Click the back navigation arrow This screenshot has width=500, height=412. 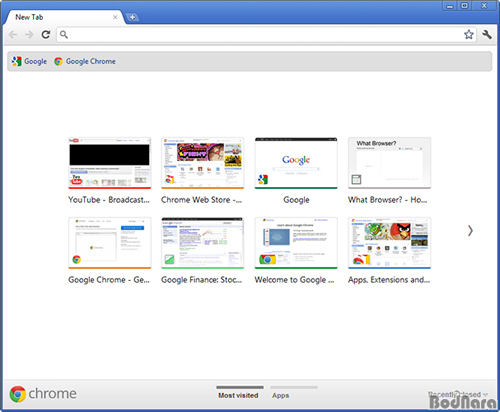13,34
